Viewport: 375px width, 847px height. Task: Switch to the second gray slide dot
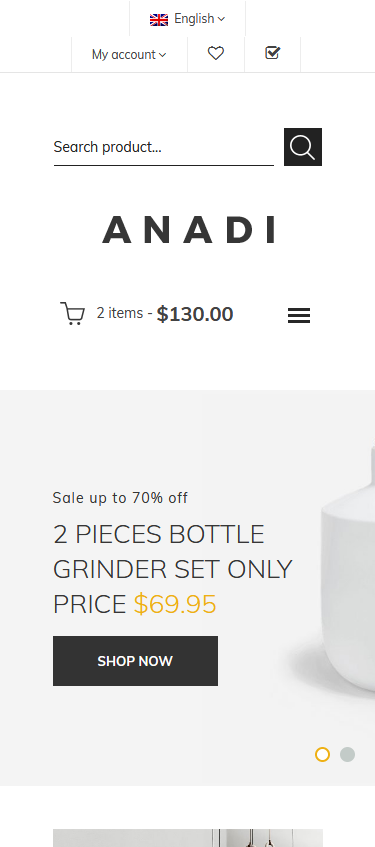pos(347,755)
